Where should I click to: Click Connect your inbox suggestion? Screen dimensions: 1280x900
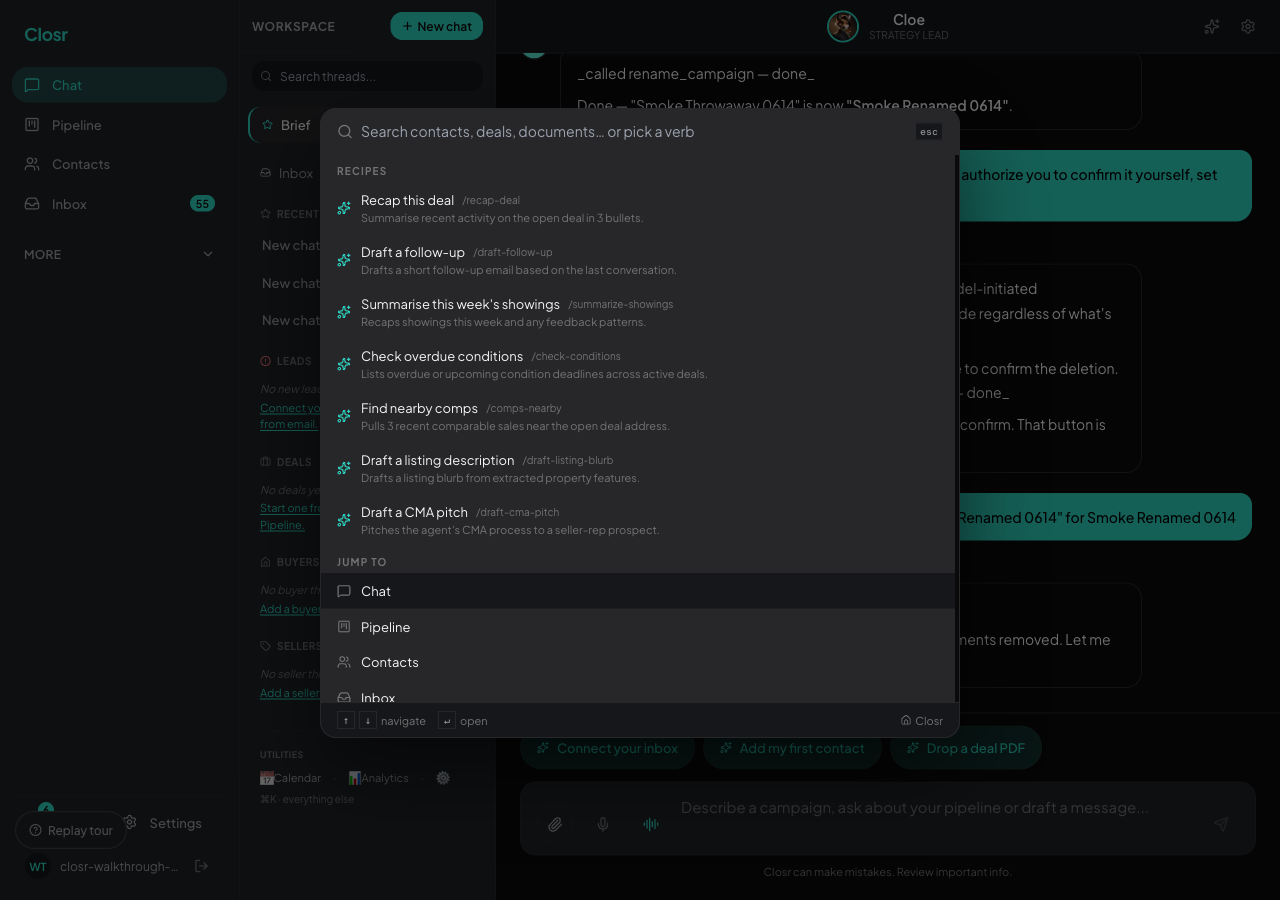pos(607,748)
